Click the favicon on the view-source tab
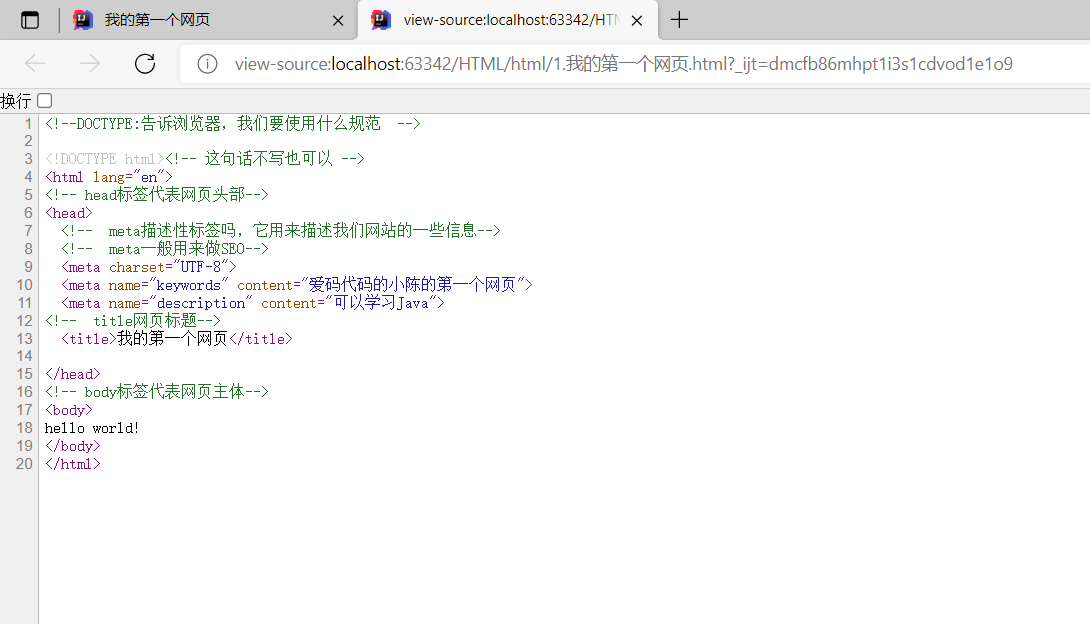Image resolution: width=1090 pixels, height=624 pixels. 381,19
